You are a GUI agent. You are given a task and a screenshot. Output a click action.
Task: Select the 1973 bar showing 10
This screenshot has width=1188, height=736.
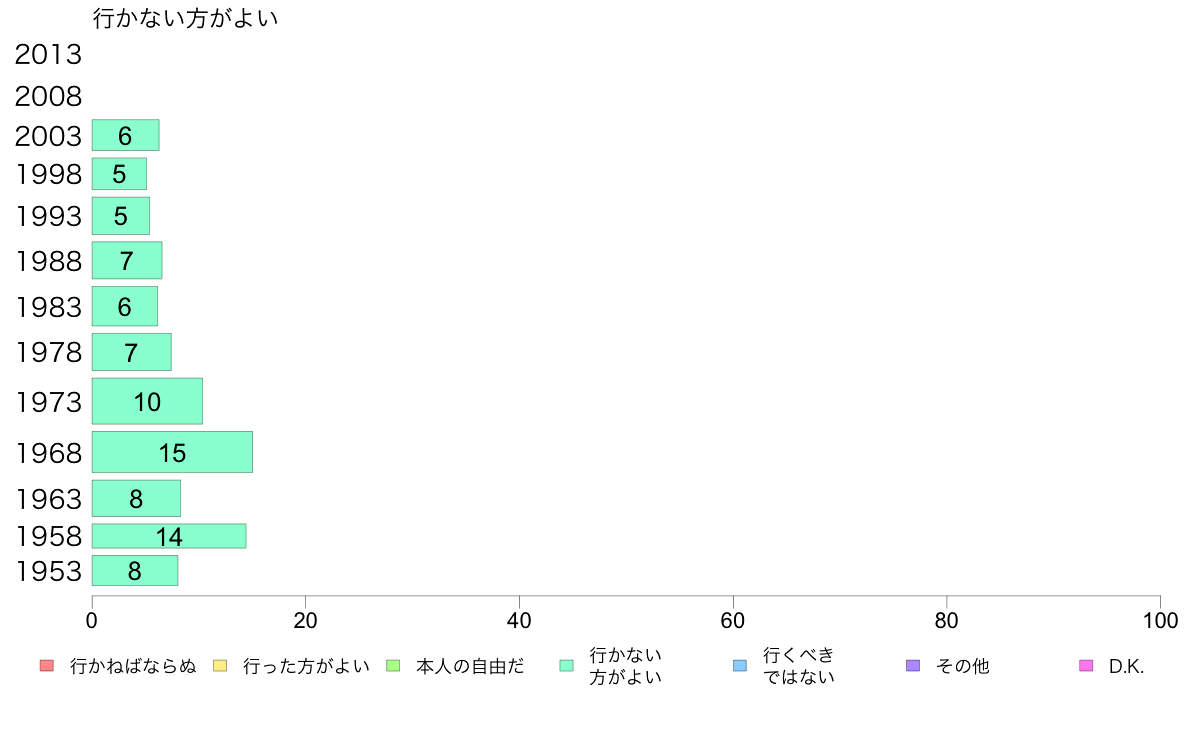tap(147, 401)
